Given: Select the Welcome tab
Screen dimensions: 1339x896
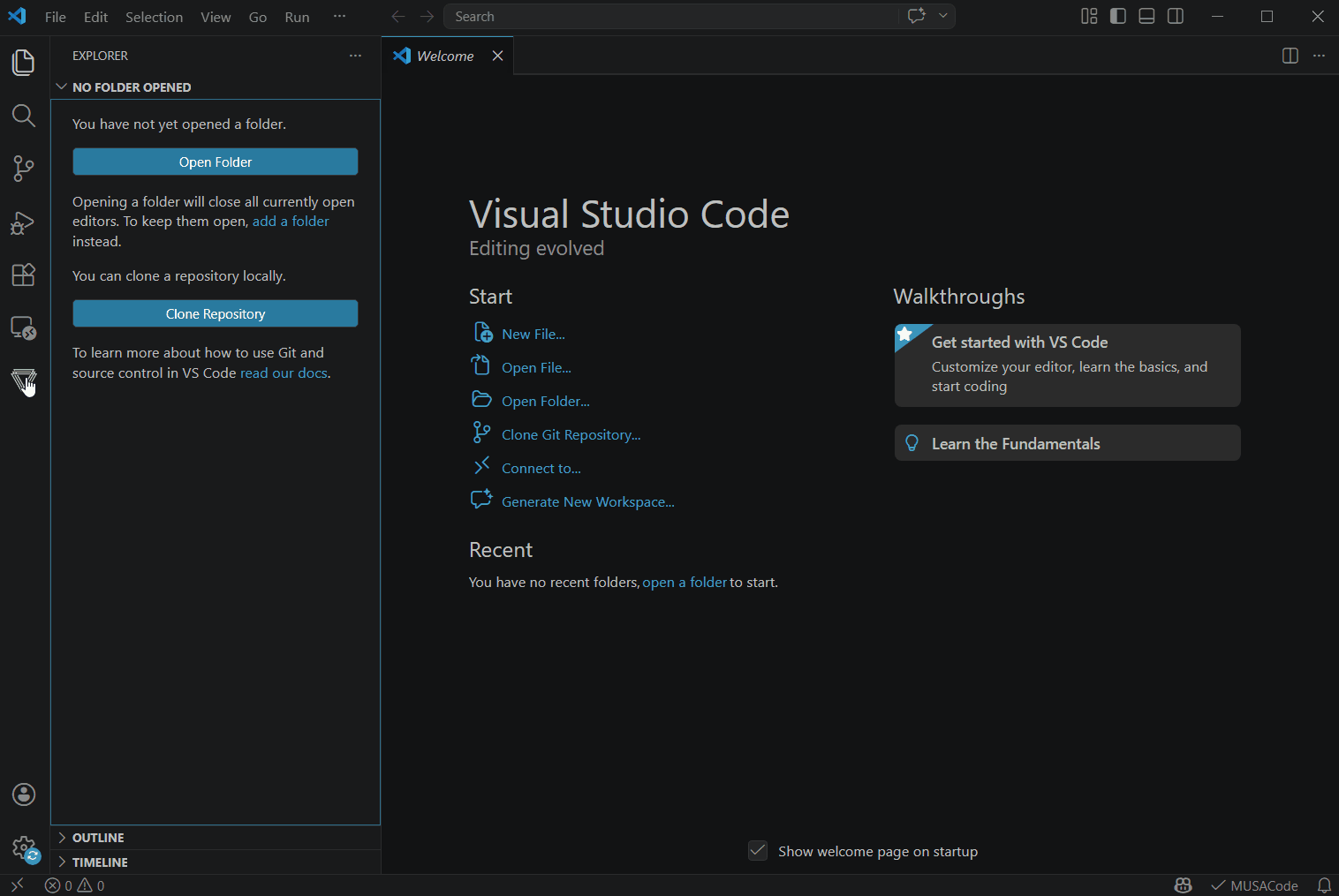Looking at the screenshot, I should click(445, 56).
